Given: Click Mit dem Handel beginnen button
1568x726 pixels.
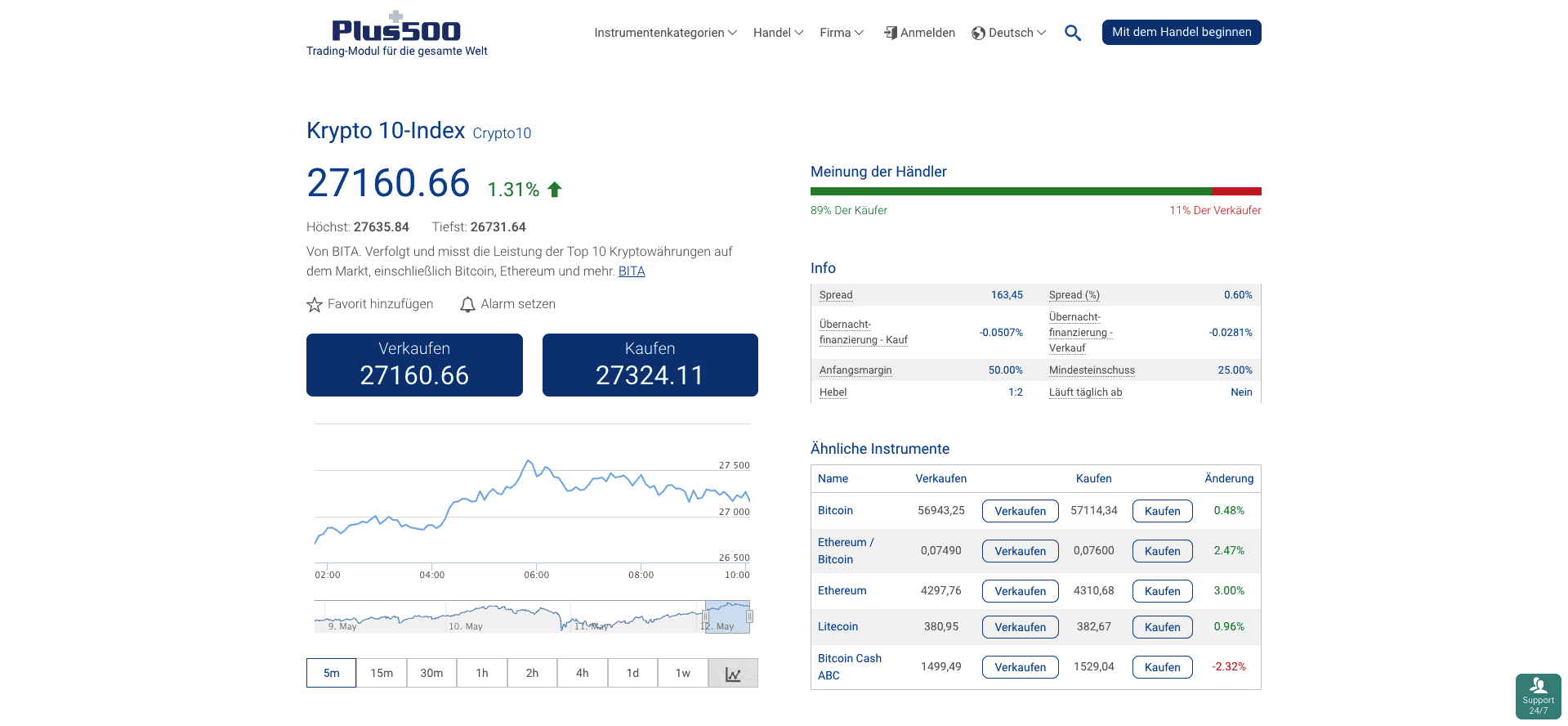Looking at the screenshot, I should point(1182,32).
